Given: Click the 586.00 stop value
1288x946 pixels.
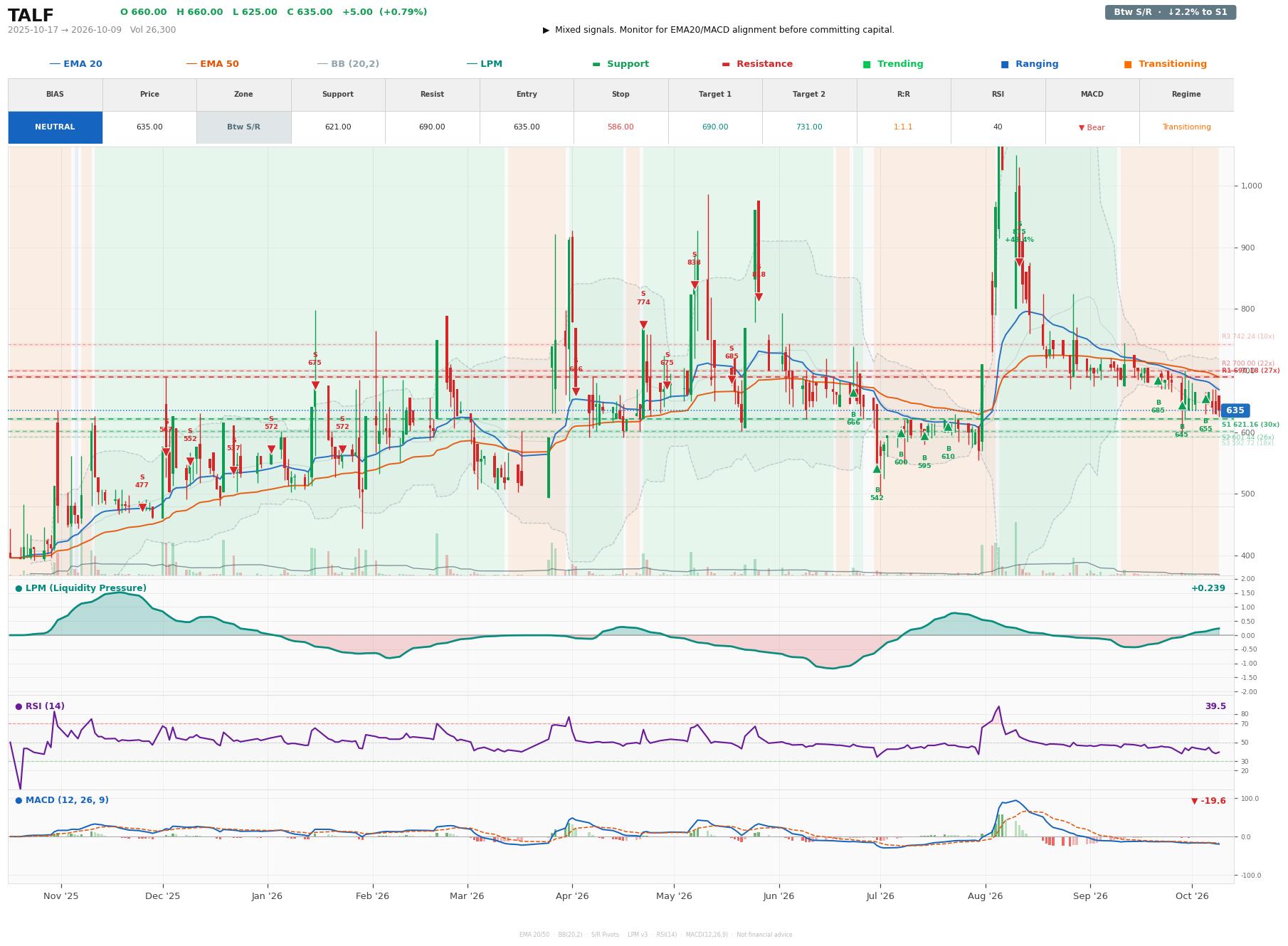Looking at the screenshot, I should [621, 127].
